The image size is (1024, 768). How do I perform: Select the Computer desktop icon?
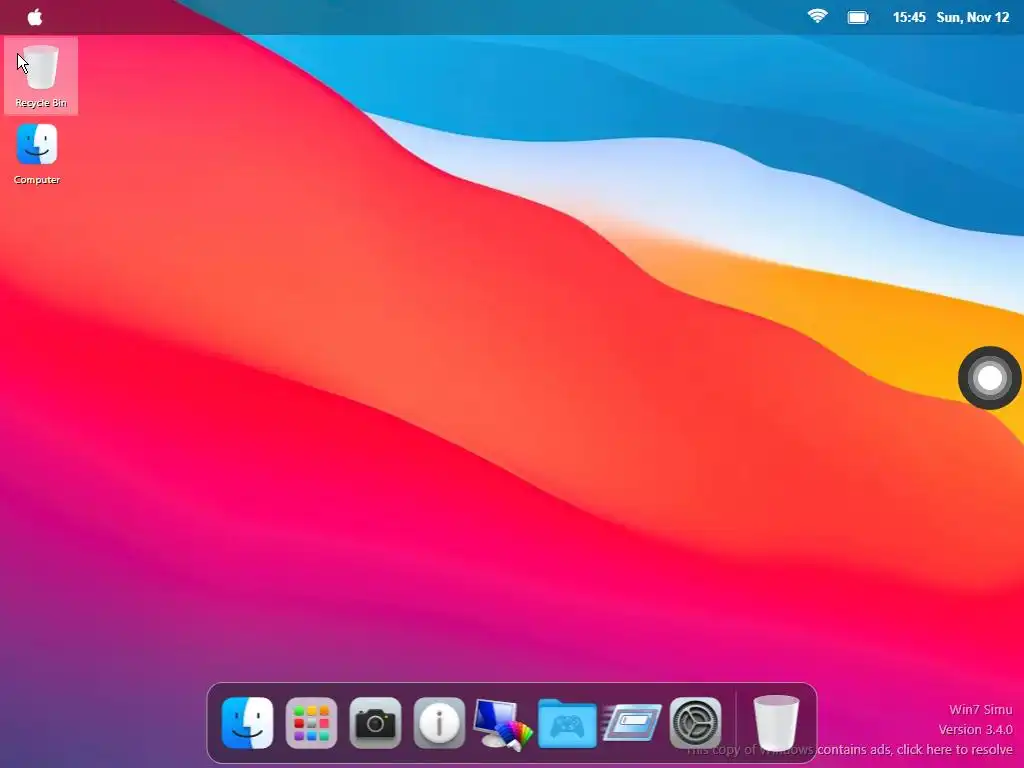tap(37, 154)
